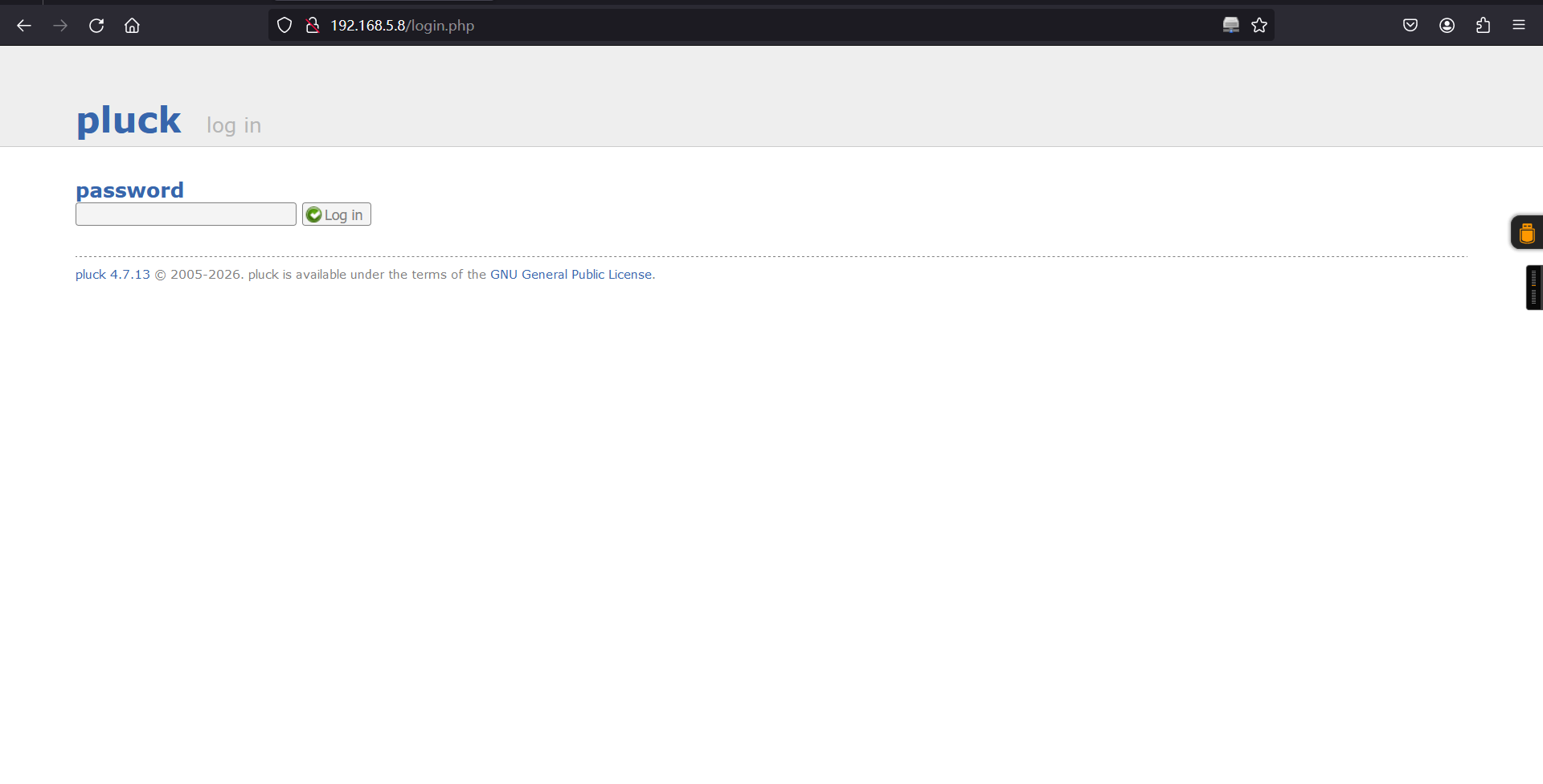This screenshot has height=784, width=1543.
Task: Click the forward navigation arrow
Action: tap(60, 26)
